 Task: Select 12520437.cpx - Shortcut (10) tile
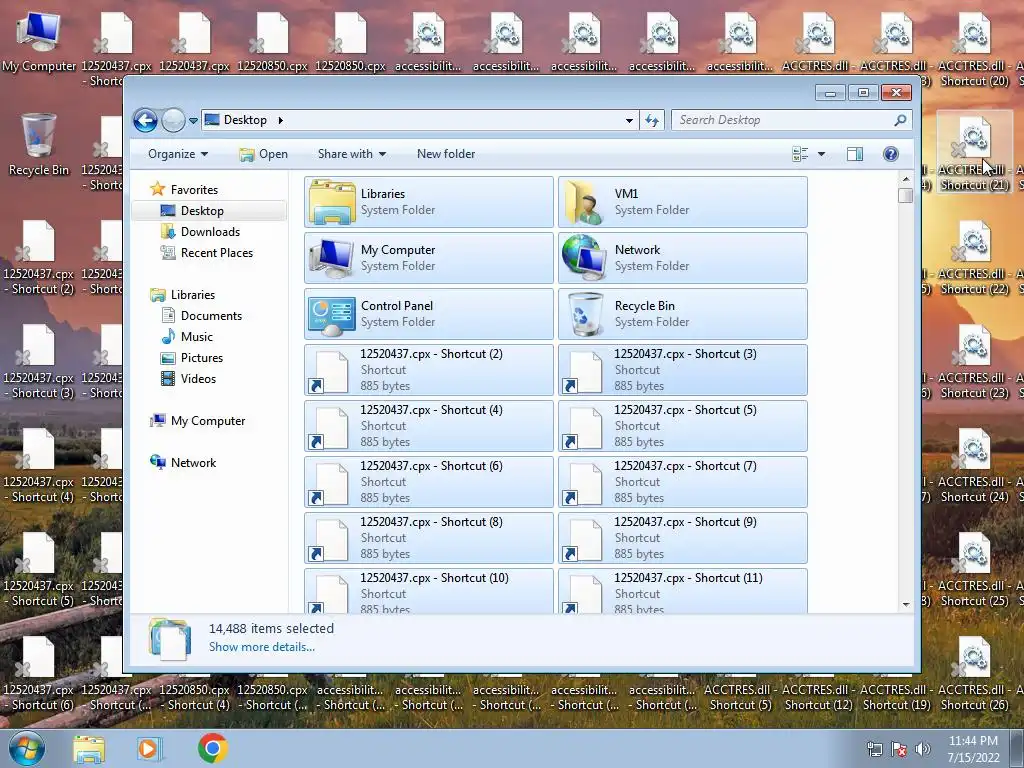pyautogui.click(x=429, y=591)
